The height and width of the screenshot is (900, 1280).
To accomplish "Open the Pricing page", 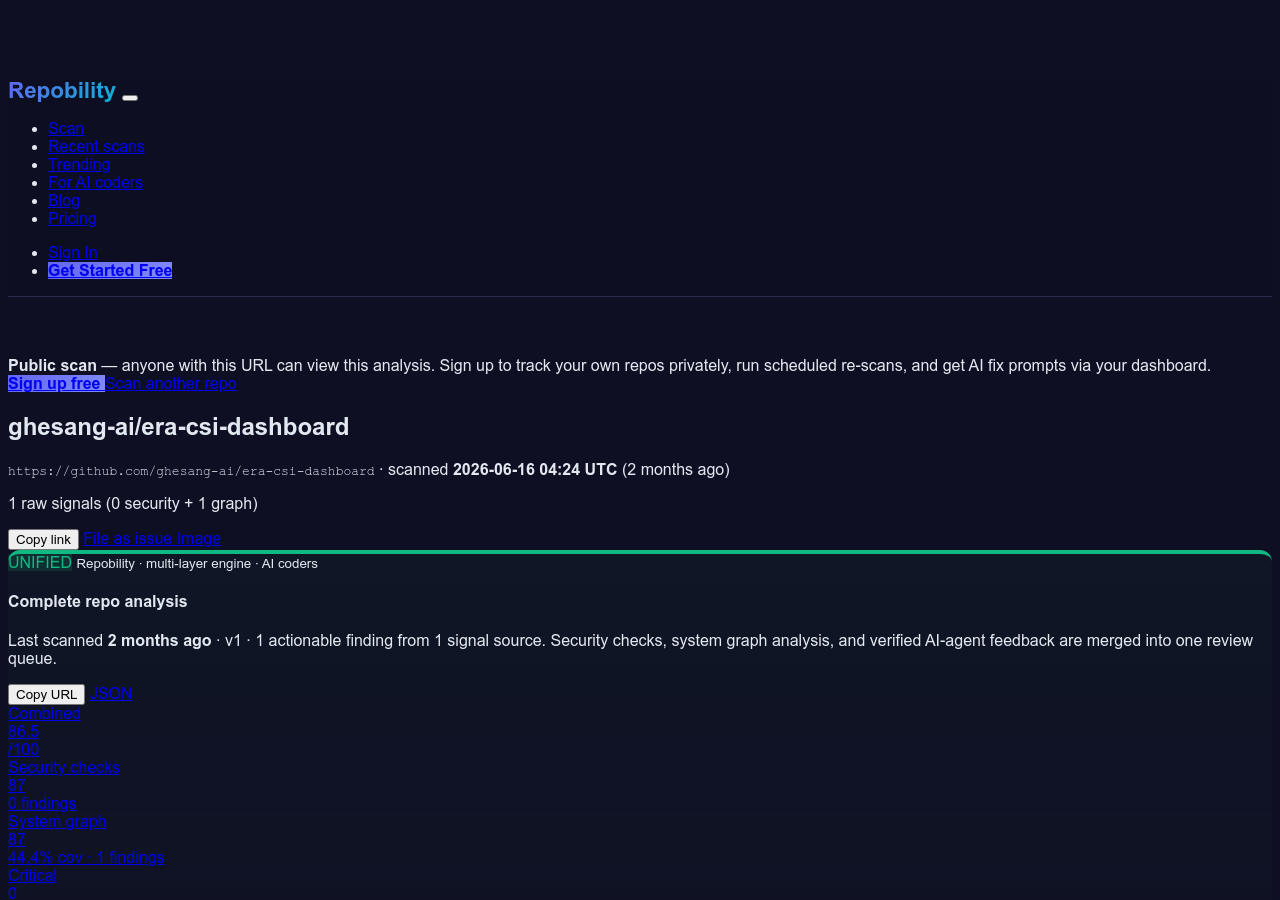I will (x=72, y=218).
